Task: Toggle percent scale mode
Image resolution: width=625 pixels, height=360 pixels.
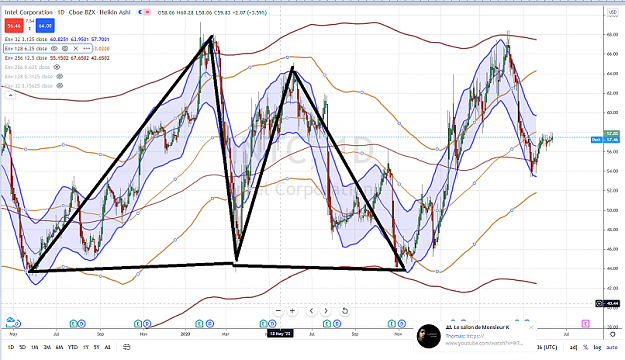Action: pos(586,347)
